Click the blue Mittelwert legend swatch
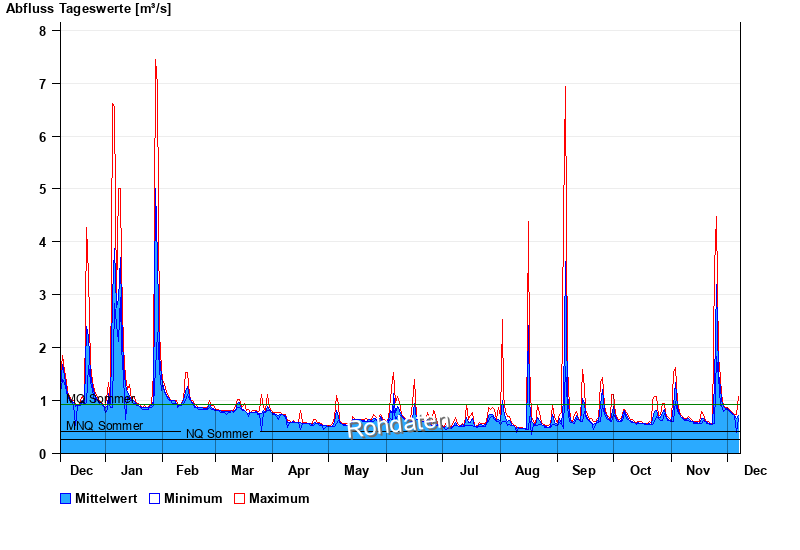Image resolution: width=800 pixels, height=550 pixels. click(66, 499)
